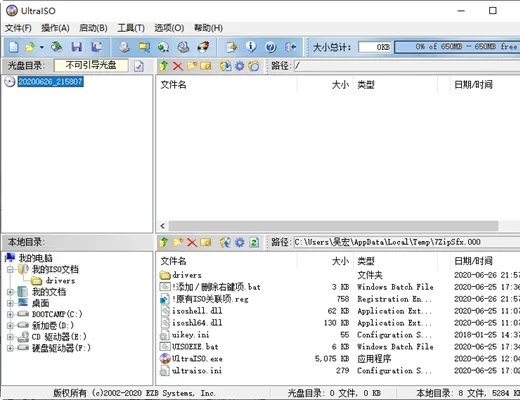Screen dimensions: 520x400
Task: Click the blue Properties info icon
Action: pyautogui.click(x=251, y=47)
